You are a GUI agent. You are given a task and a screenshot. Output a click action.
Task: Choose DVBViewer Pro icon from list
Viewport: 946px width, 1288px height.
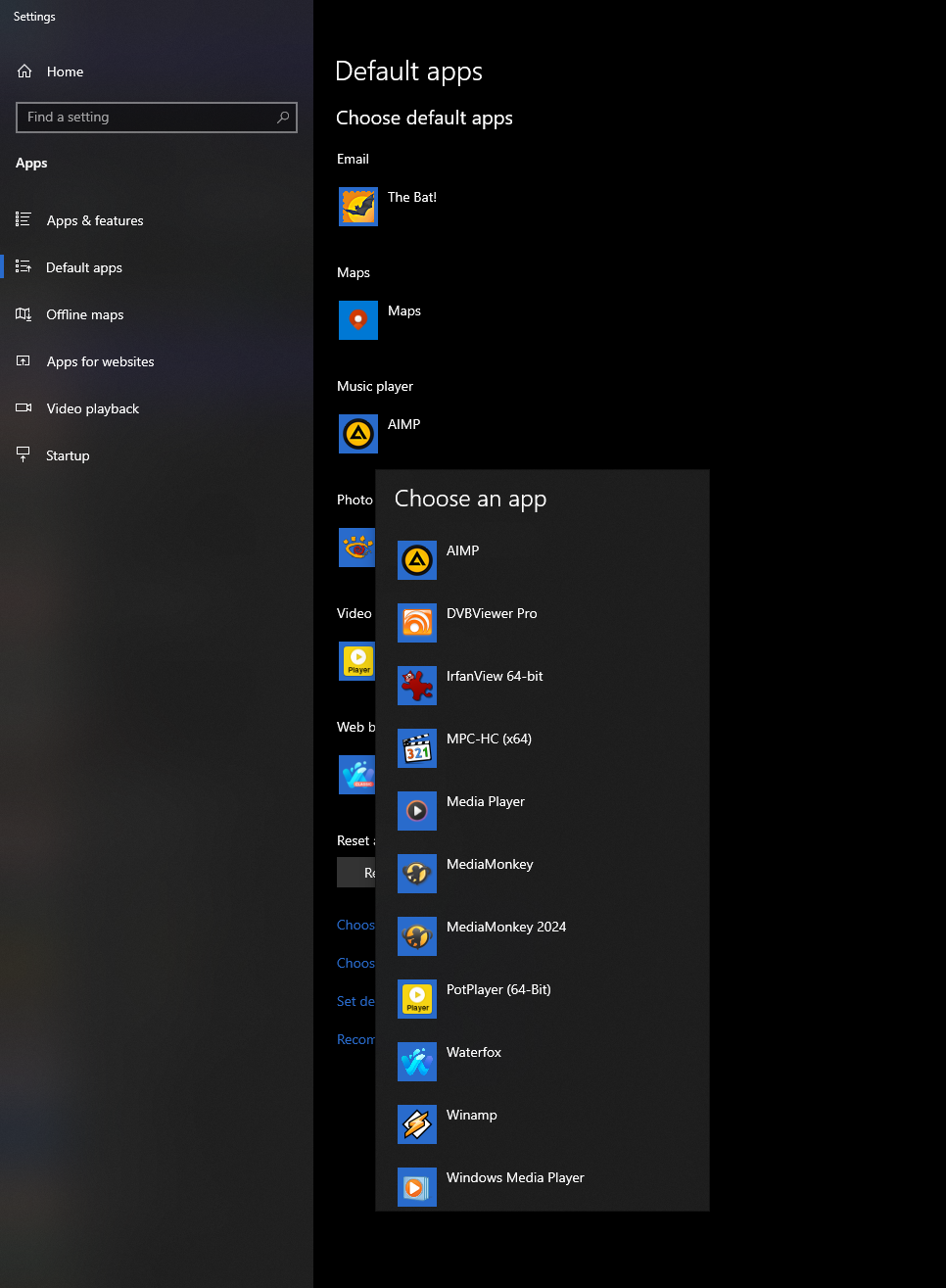click(417, 623)
